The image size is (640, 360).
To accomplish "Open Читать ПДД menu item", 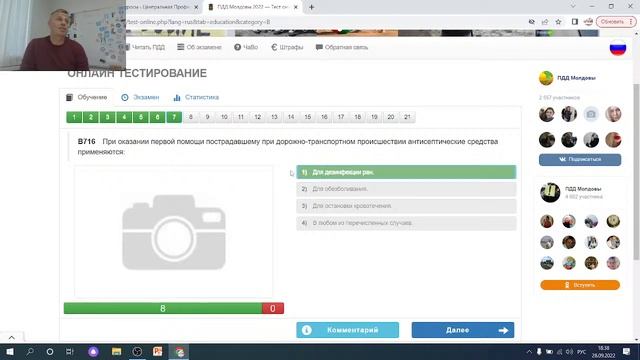I will coord(145,47).
